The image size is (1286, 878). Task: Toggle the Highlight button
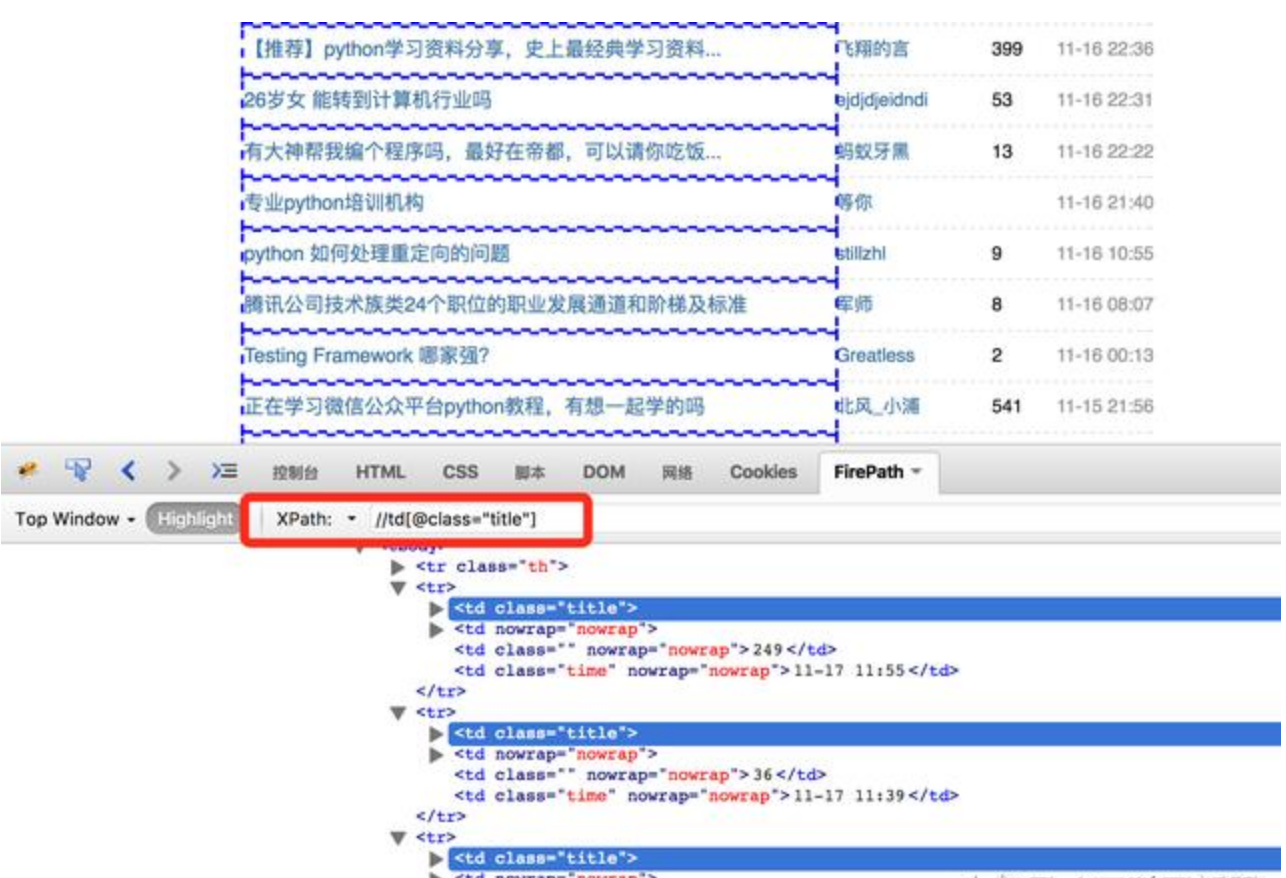196,519
